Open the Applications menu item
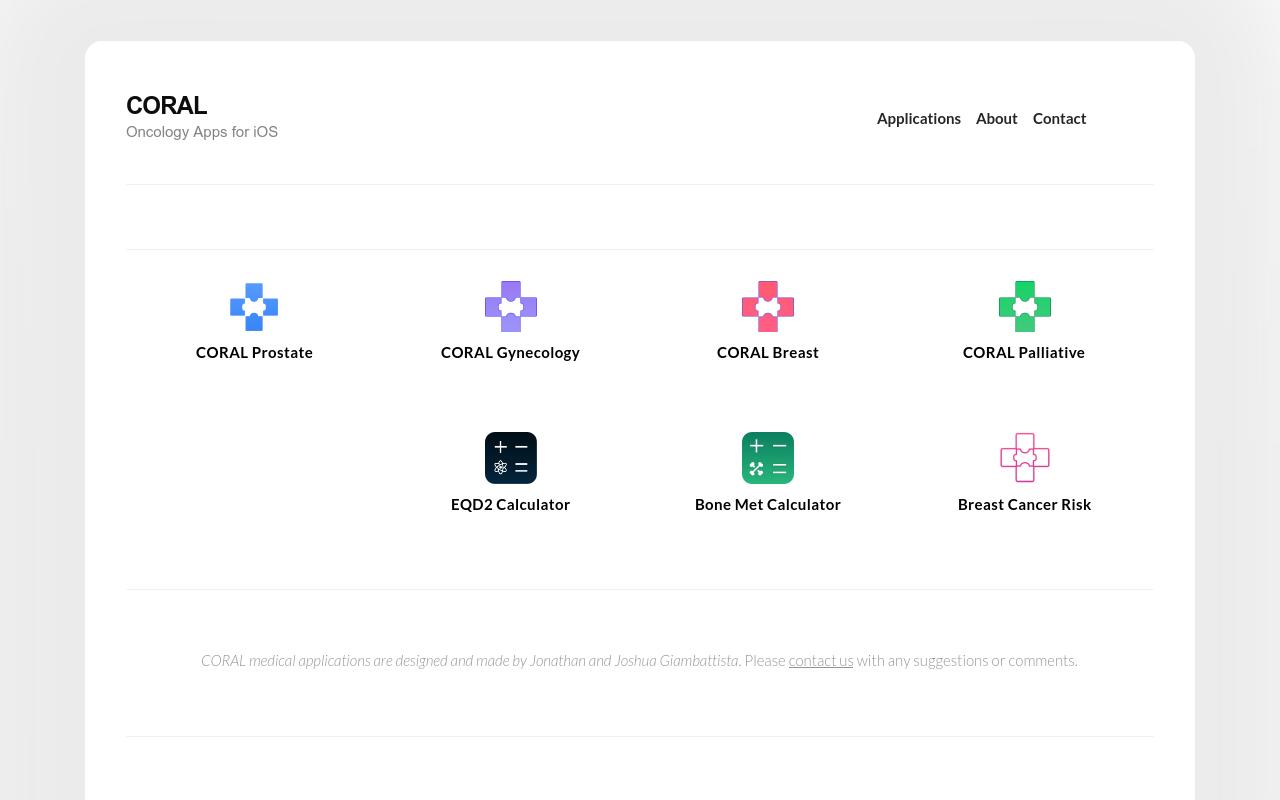Image resolution: width=1280 pixels, height=800 pixels. point(918,118)
